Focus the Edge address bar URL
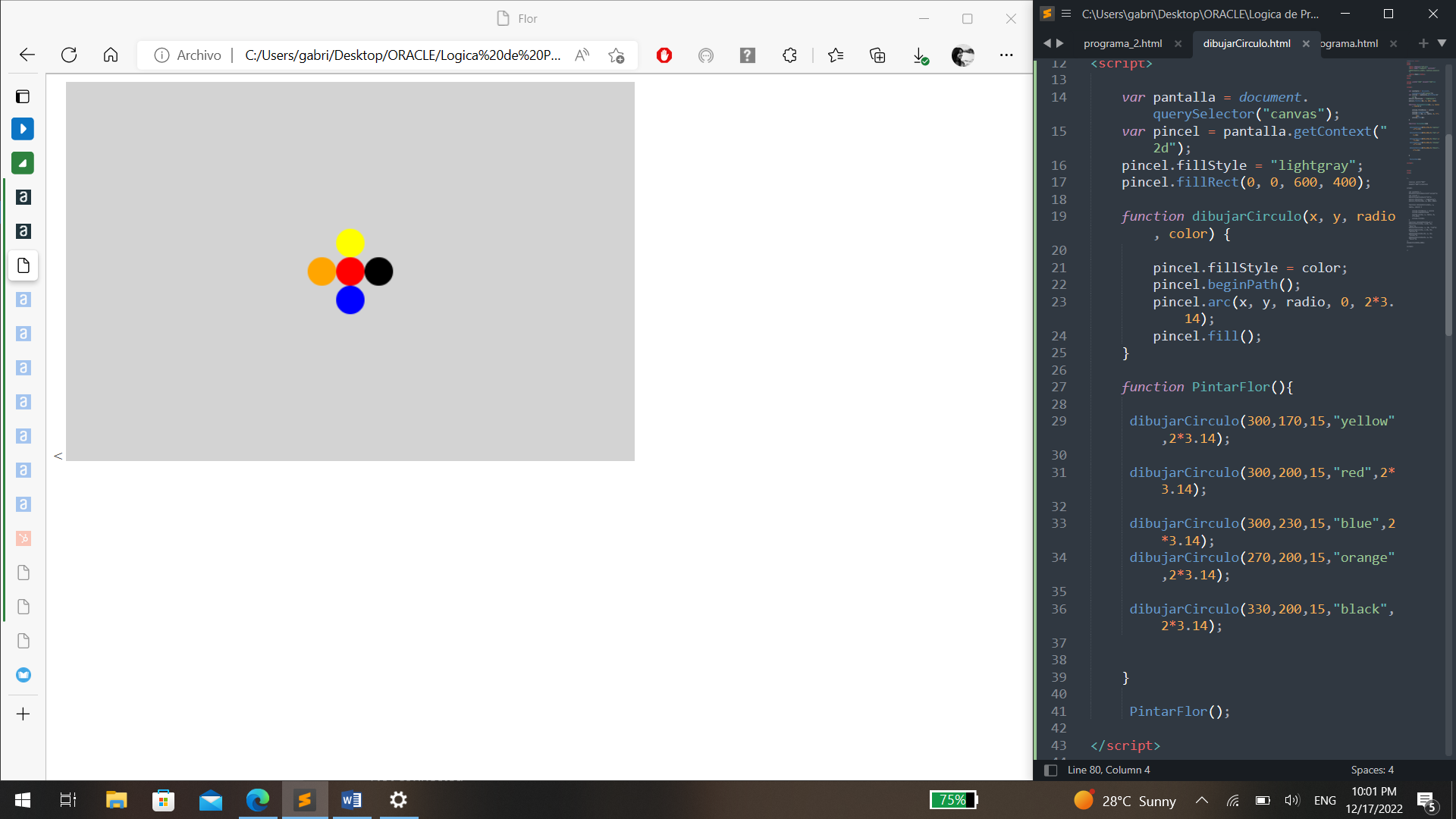The width and height of the screenshot is (1456, 819). pyautogui.click(x=403, y=55)
